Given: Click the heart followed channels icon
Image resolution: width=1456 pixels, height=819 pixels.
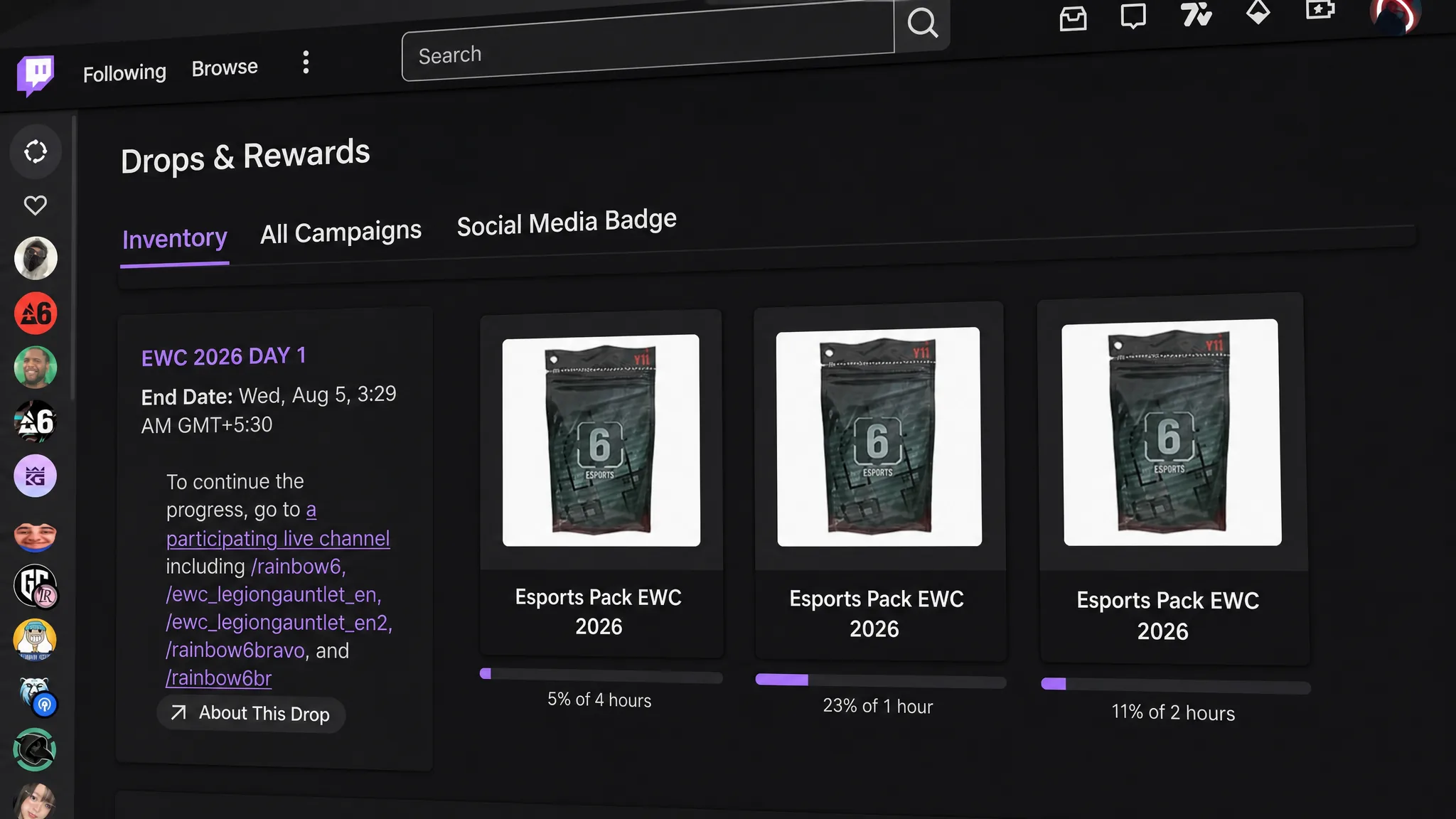Looking at the screenshot, I should [x=36, y=205].
